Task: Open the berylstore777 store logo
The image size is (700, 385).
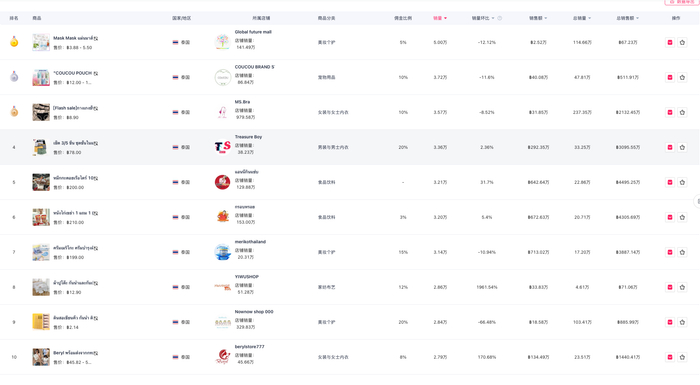Action: point(222,357)
